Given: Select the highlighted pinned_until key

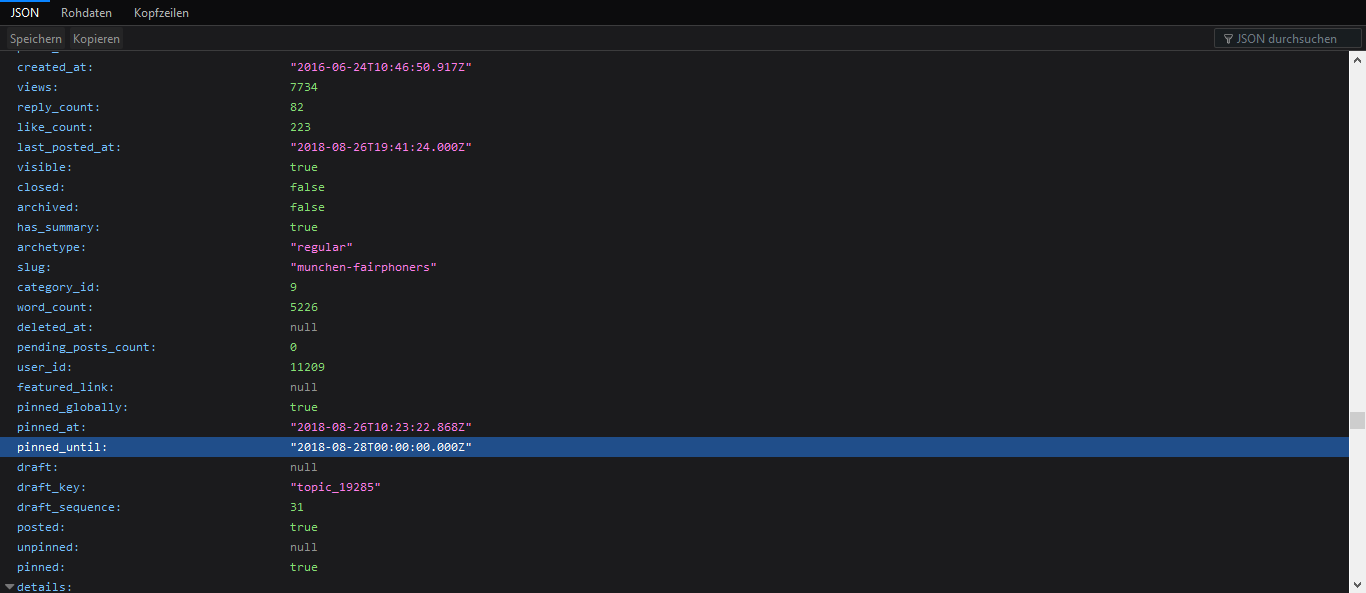Looking at the screenshot, I should (62, 447).
